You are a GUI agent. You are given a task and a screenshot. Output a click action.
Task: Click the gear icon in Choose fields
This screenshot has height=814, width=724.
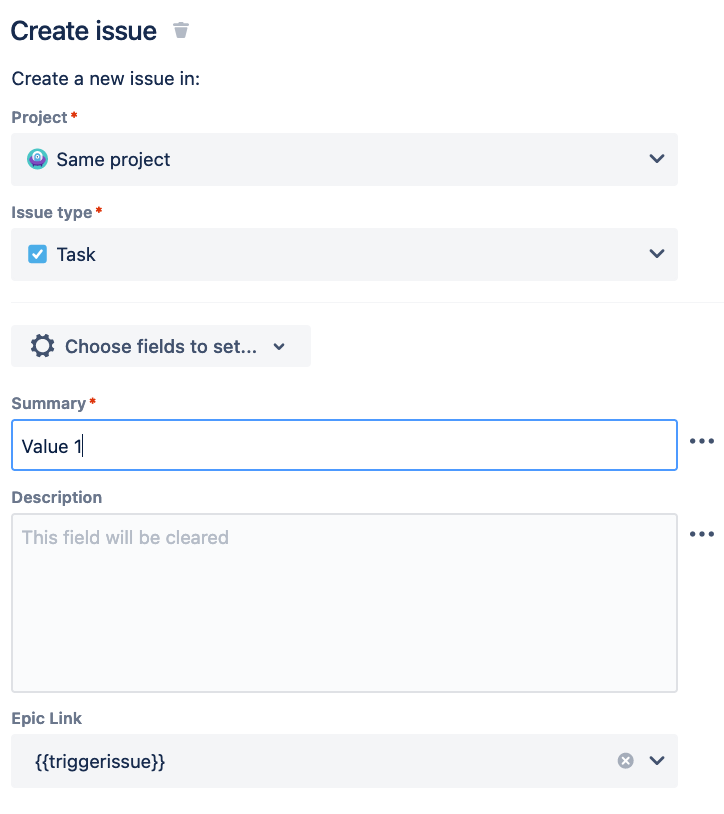point(42,346)
